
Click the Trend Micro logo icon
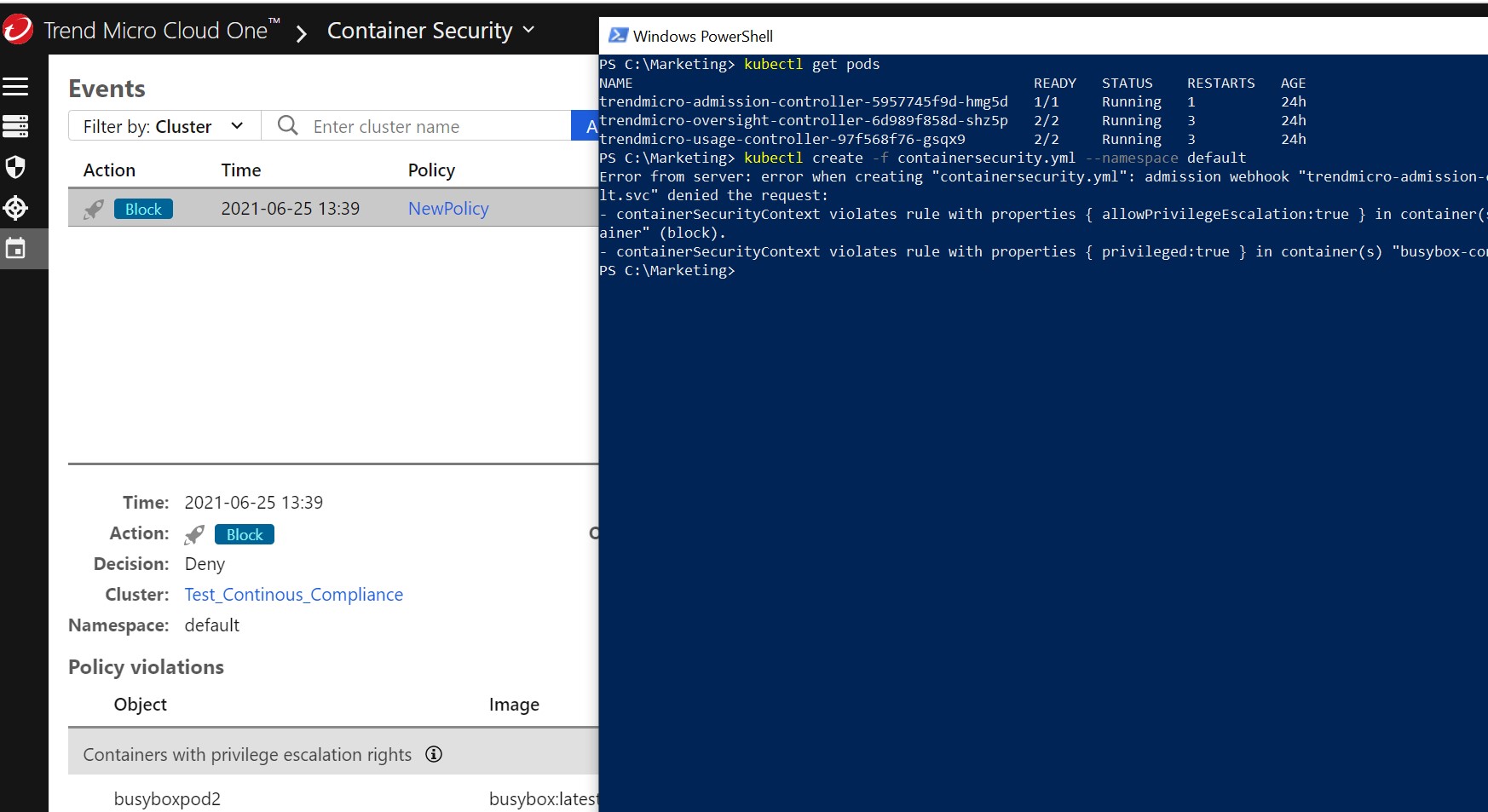click(17, 30)
